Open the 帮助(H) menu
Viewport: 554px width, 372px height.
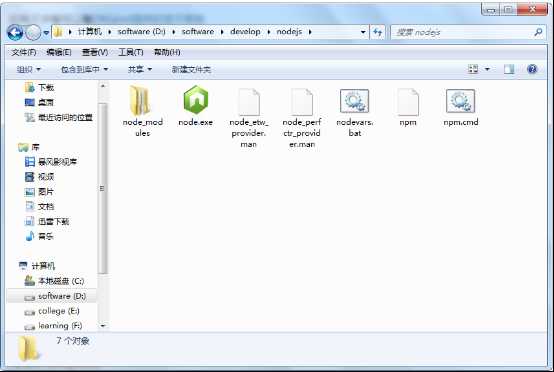click(167, 52)
